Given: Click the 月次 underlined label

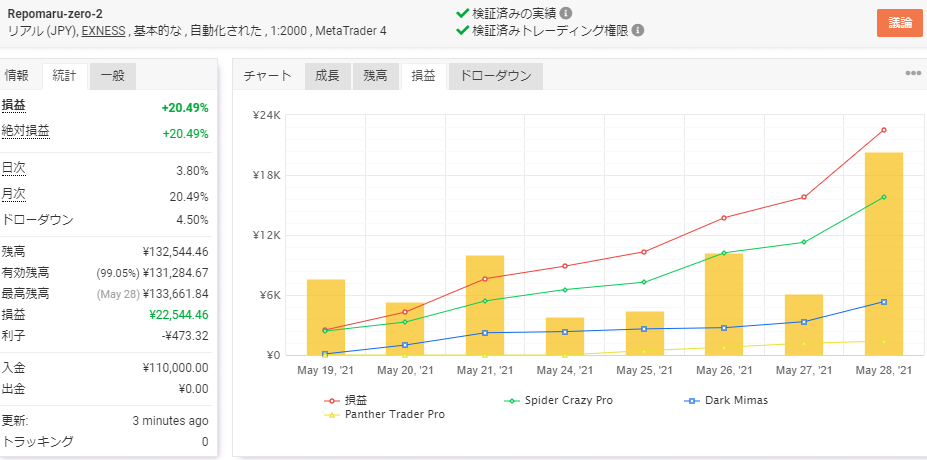Looking at the screenshot, I should (14, 194).
